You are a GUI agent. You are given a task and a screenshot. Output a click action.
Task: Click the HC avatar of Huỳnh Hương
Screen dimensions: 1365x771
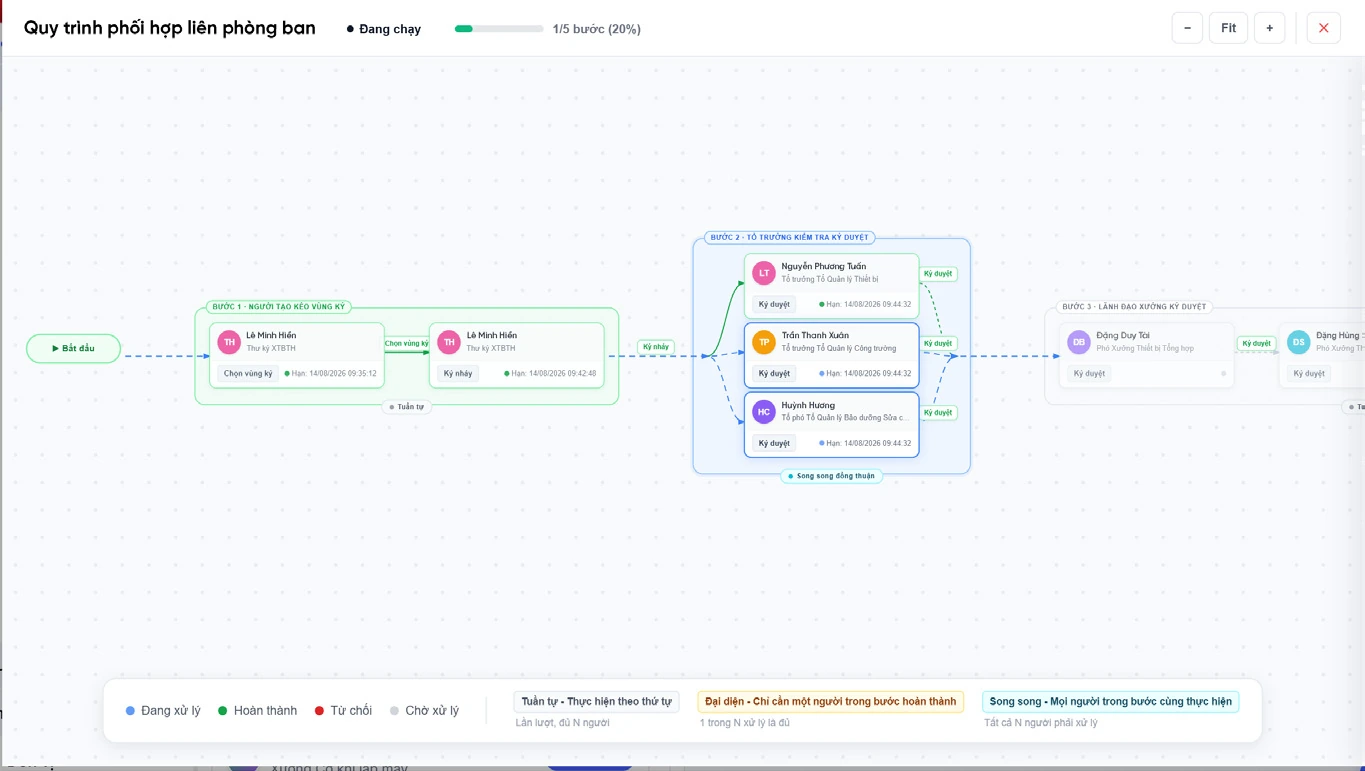coord(764,411)
